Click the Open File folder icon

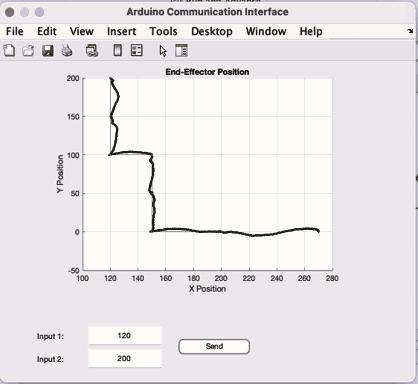(x=28, y=51)
